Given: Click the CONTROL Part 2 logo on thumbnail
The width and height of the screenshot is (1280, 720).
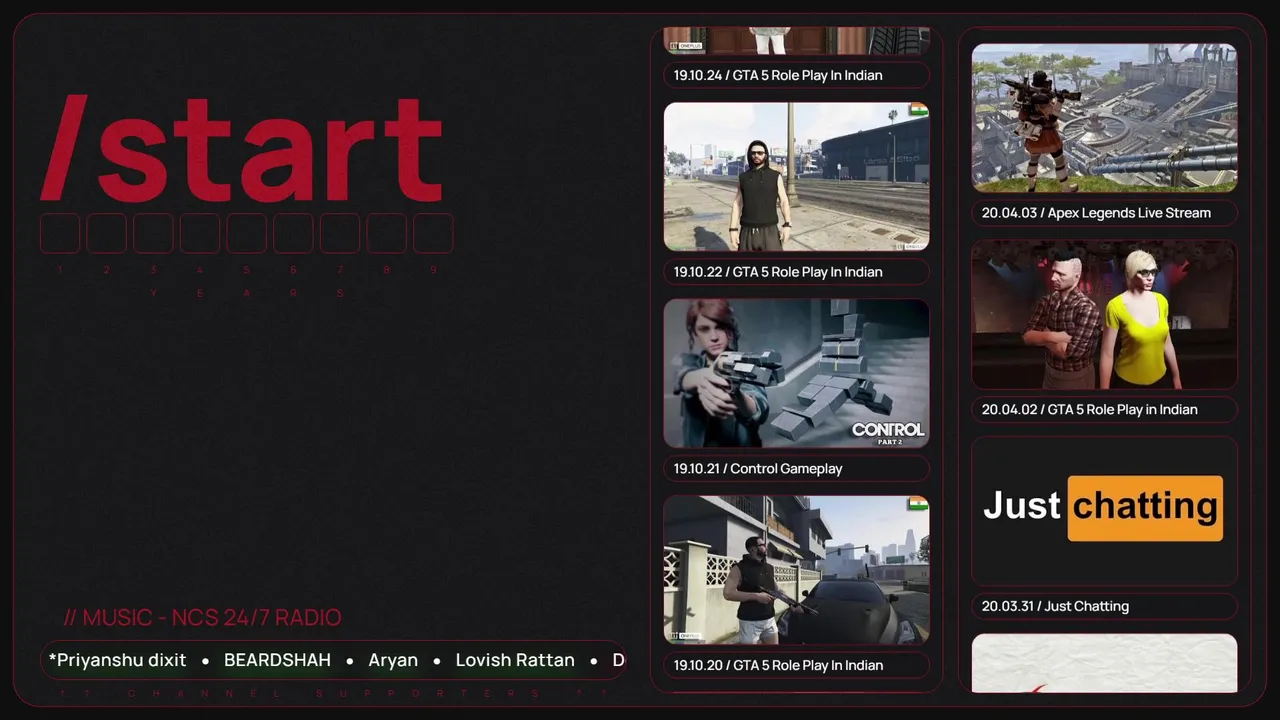Looking at the screenshot, I should (888, 432).
